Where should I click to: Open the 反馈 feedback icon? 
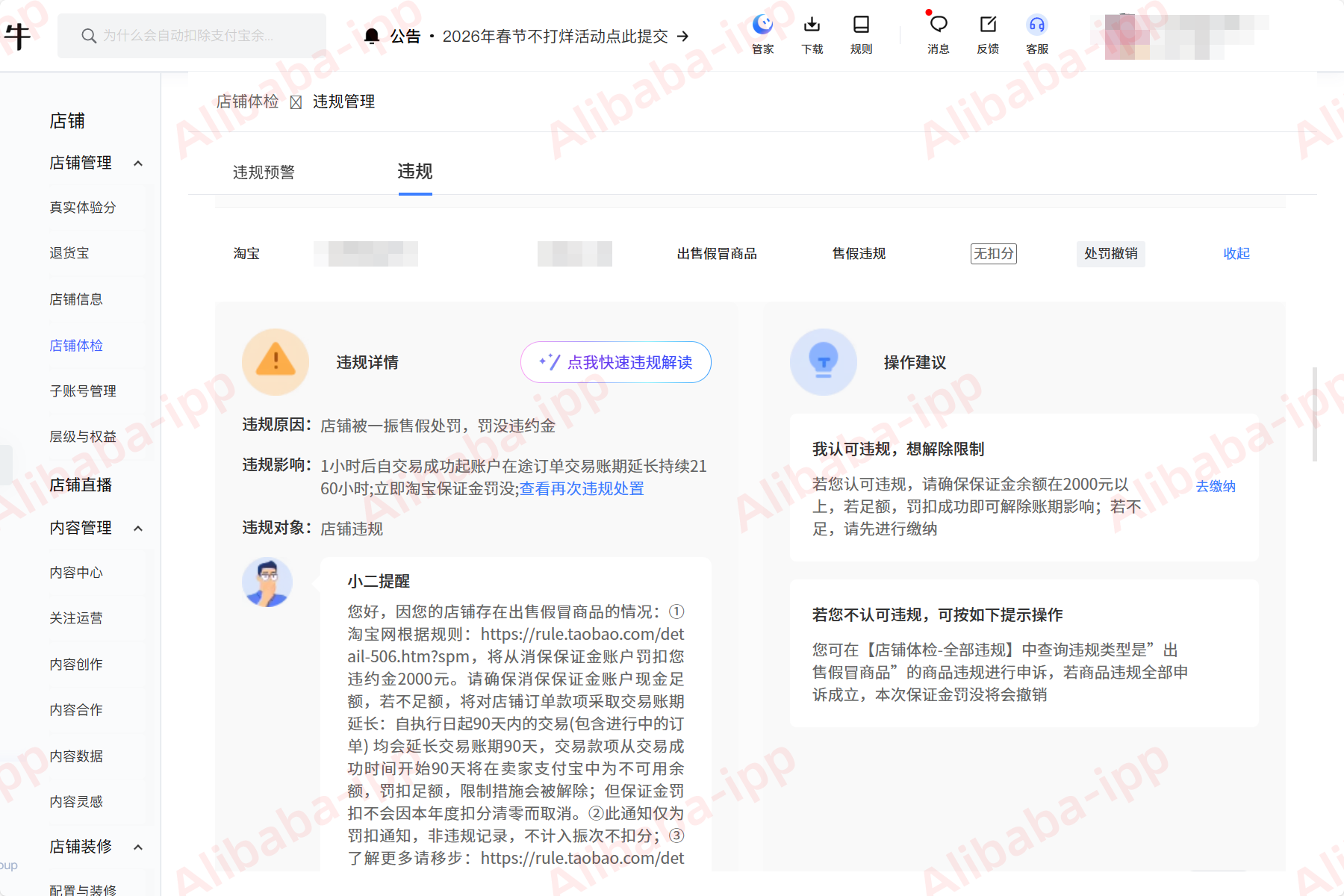(988, 34)
